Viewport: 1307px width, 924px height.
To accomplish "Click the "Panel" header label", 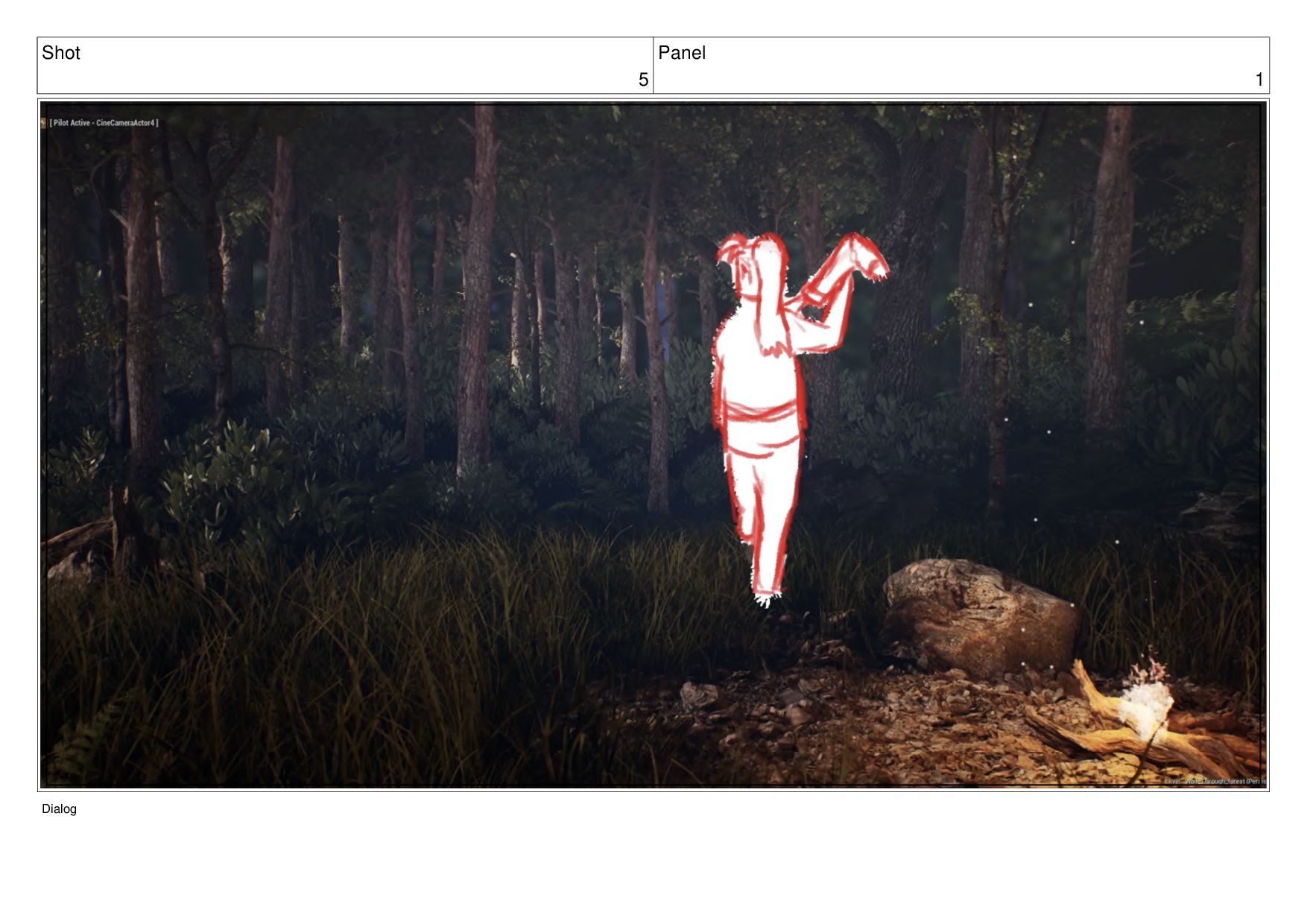I will [682, 53].
